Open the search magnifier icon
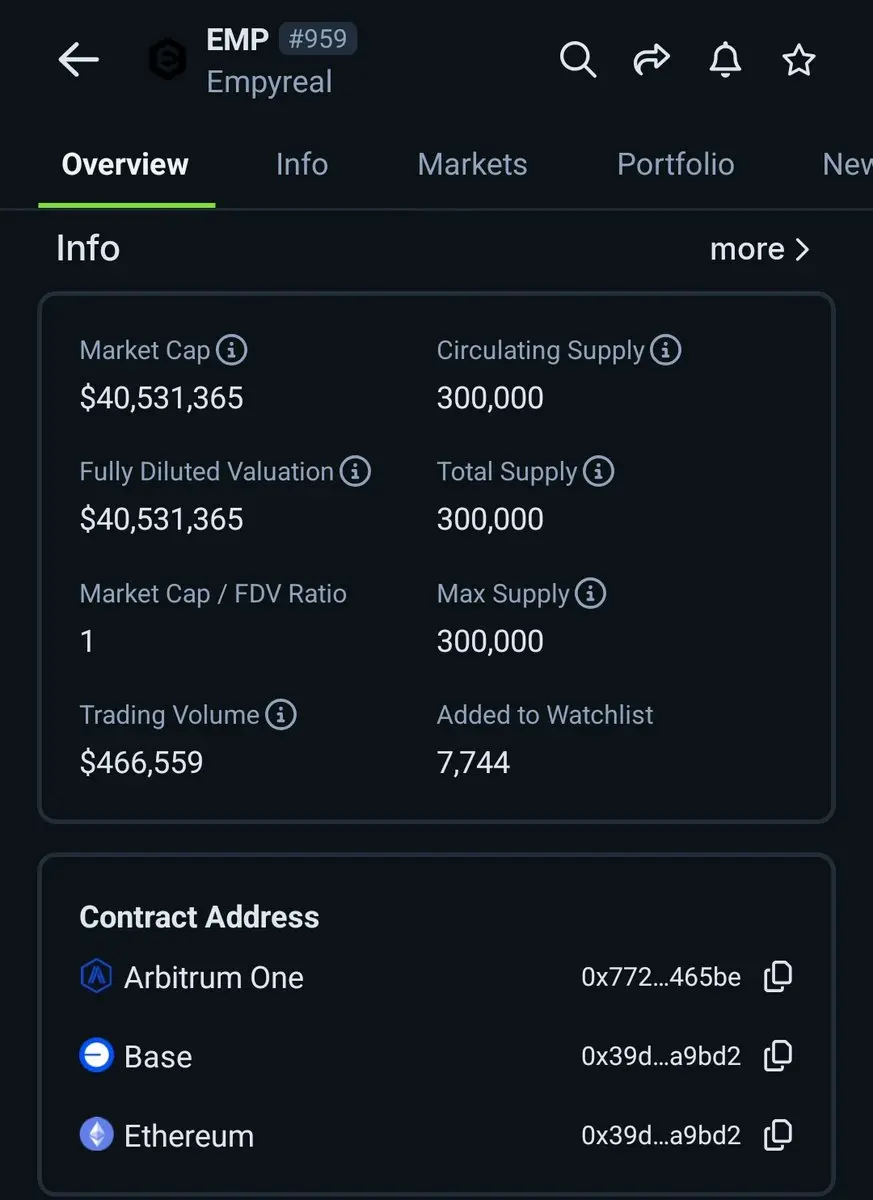The image size is (873, 1200). [577, 60]
